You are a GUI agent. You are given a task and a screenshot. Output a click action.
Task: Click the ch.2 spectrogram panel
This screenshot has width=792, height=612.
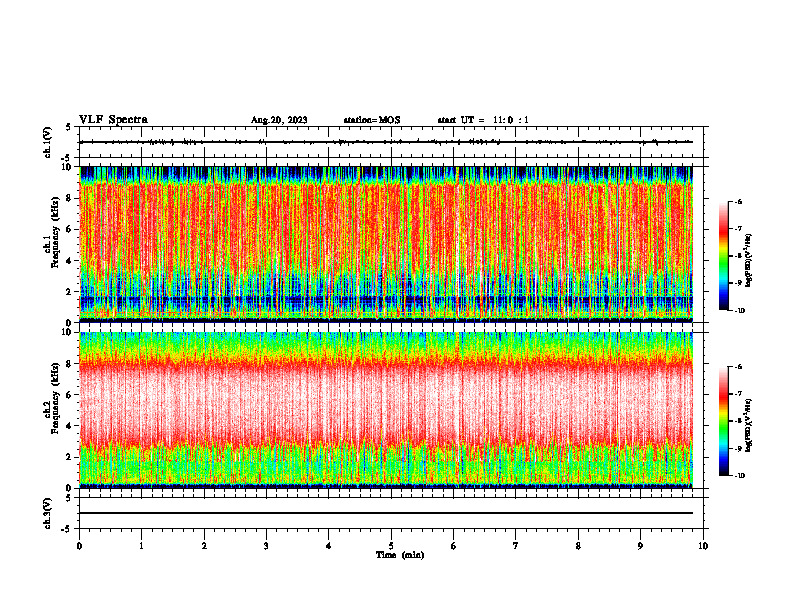(386, 410)
